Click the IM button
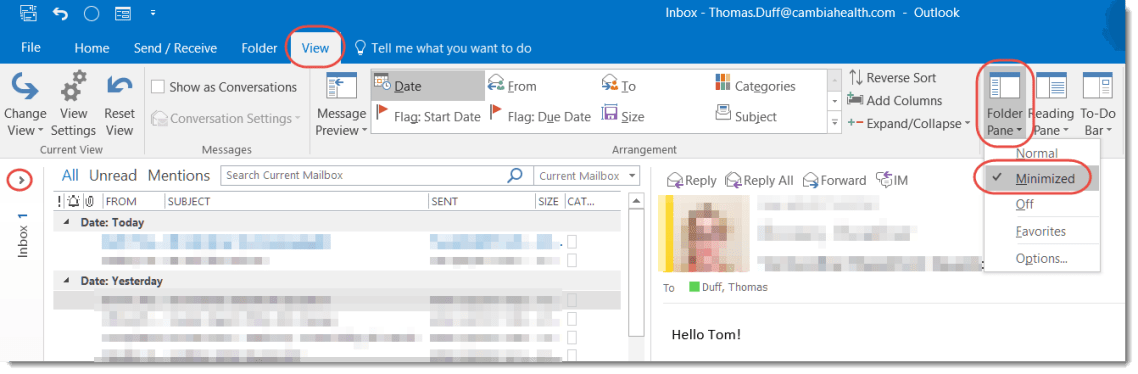Image resolution: width=1138 pixels, height=374 pixels. tap(892, 180)
